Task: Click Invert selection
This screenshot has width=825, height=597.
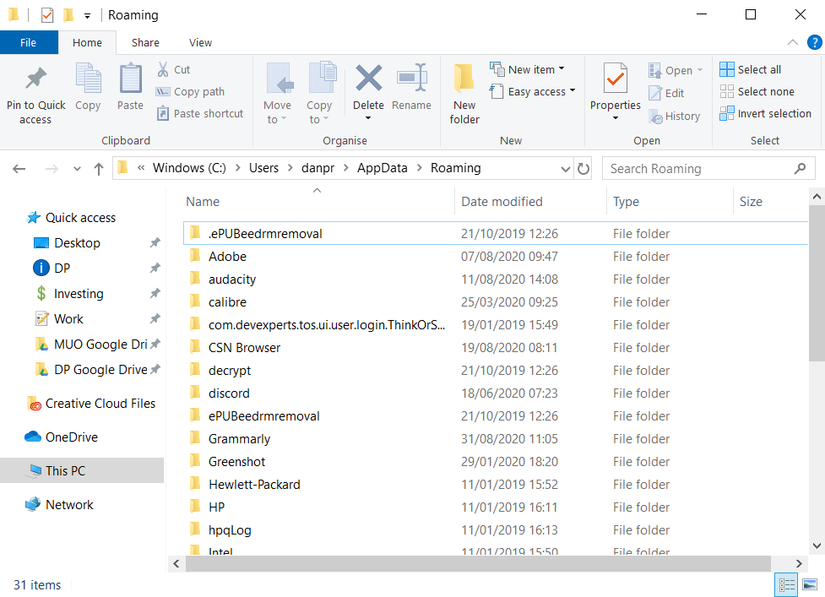Action: point(765,113)
